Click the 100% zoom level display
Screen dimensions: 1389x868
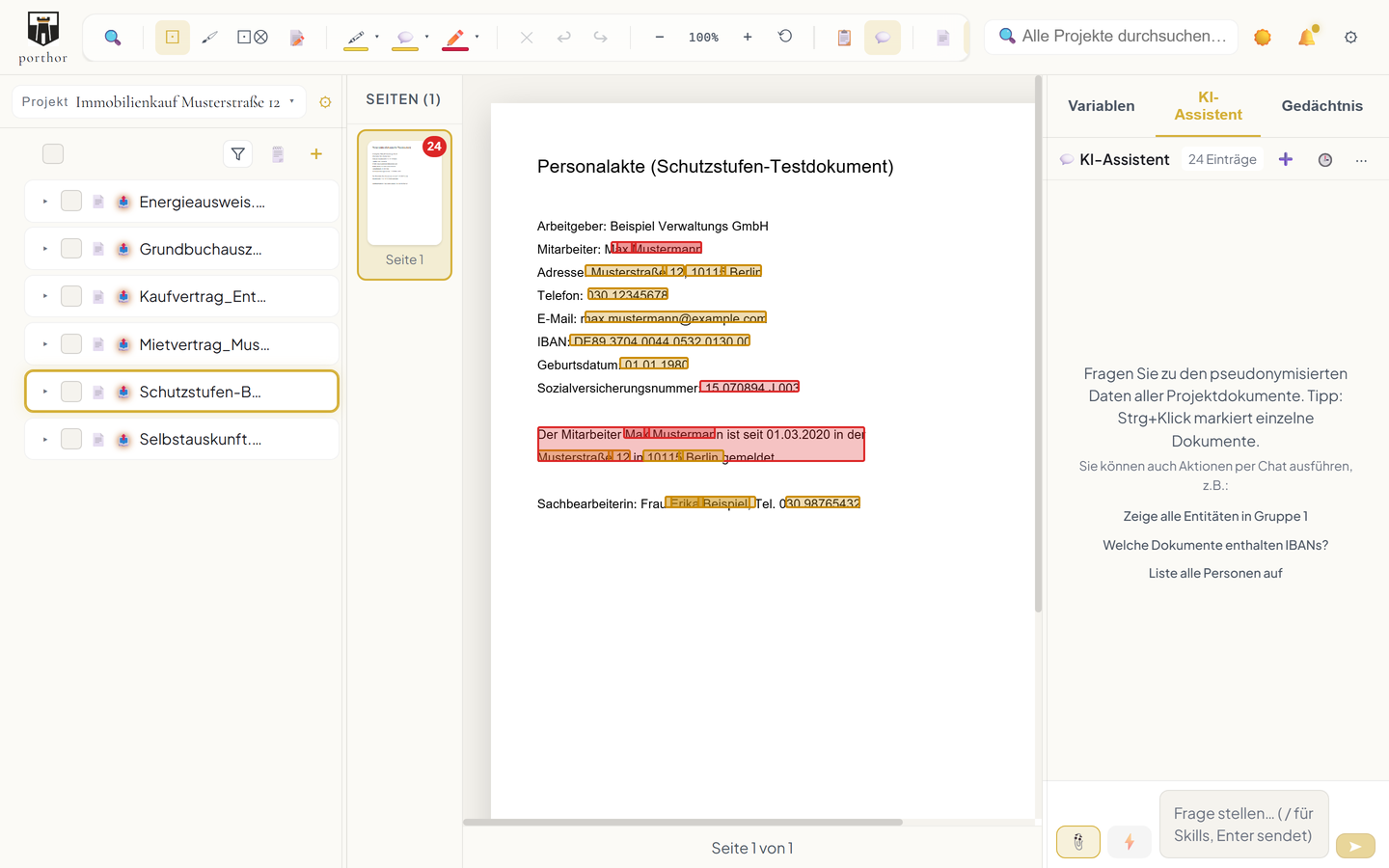pyautogui.click(x=703, y=38)
